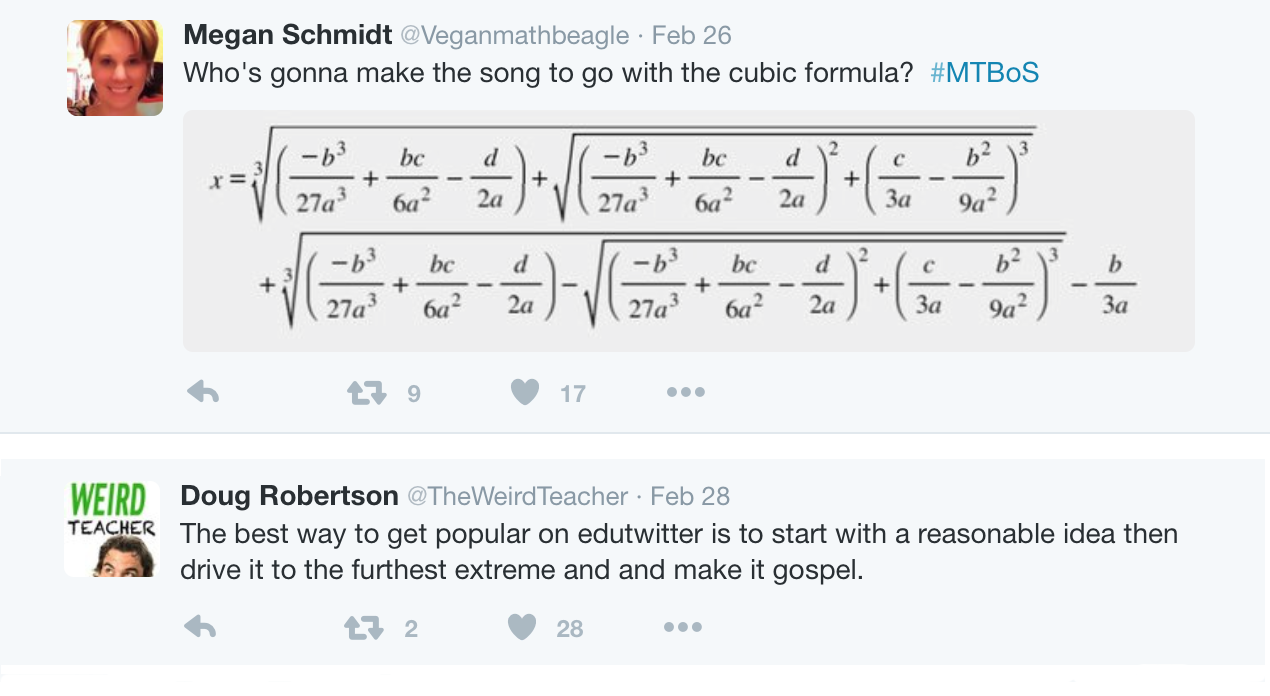
Task: Enlarge the cubic formula image
Action: 688,231
